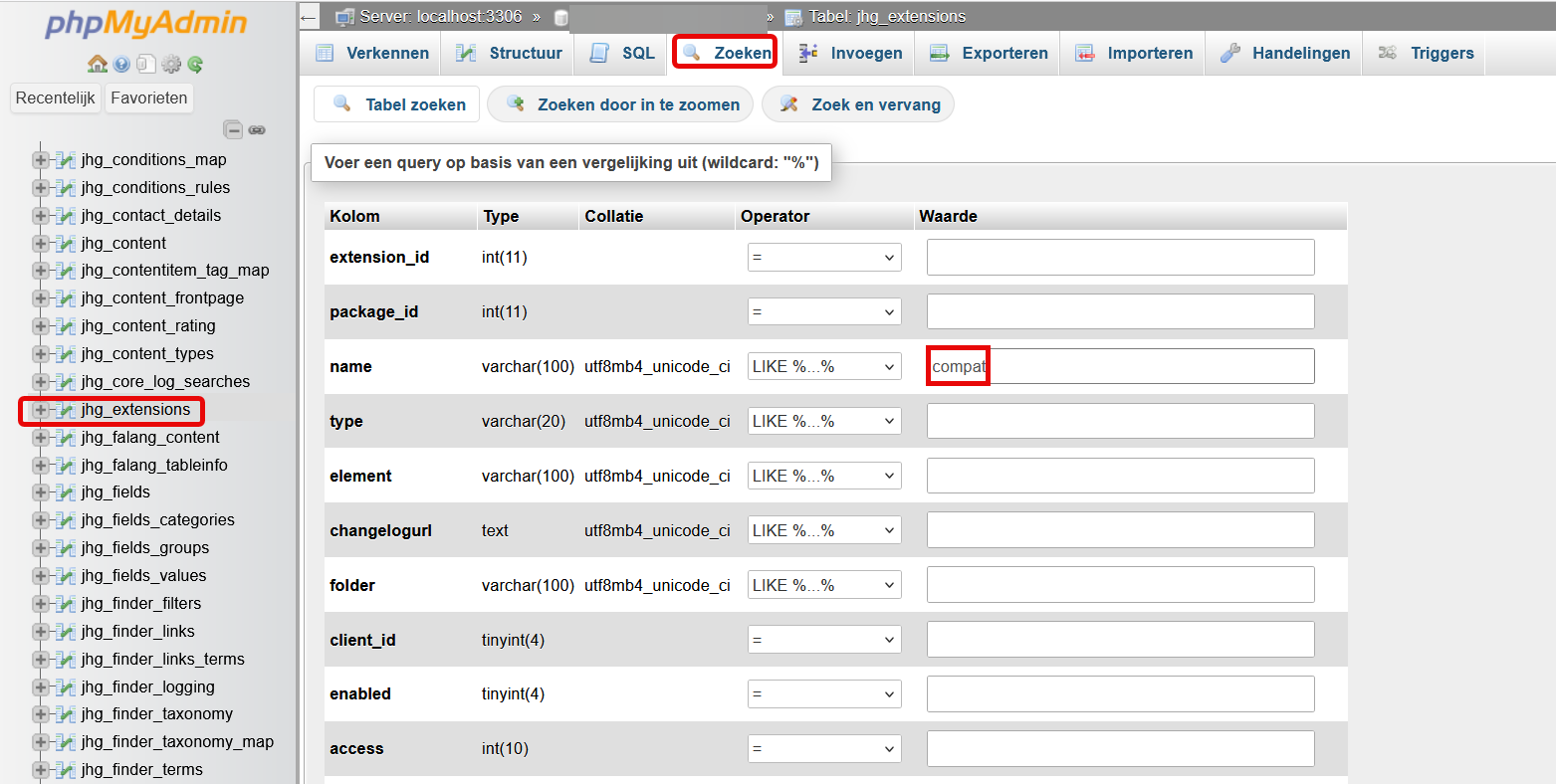Viewport: 1556px width, 784px height.
Task: Open phpMyAdmin documentation with the help icon
Action: click(121, 64)
